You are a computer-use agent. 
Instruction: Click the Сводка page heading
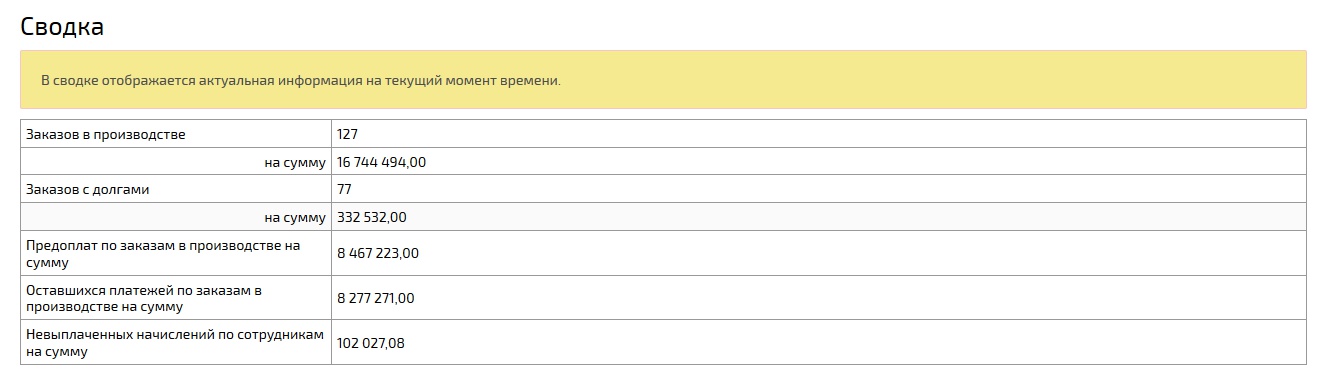pos(62,27)
